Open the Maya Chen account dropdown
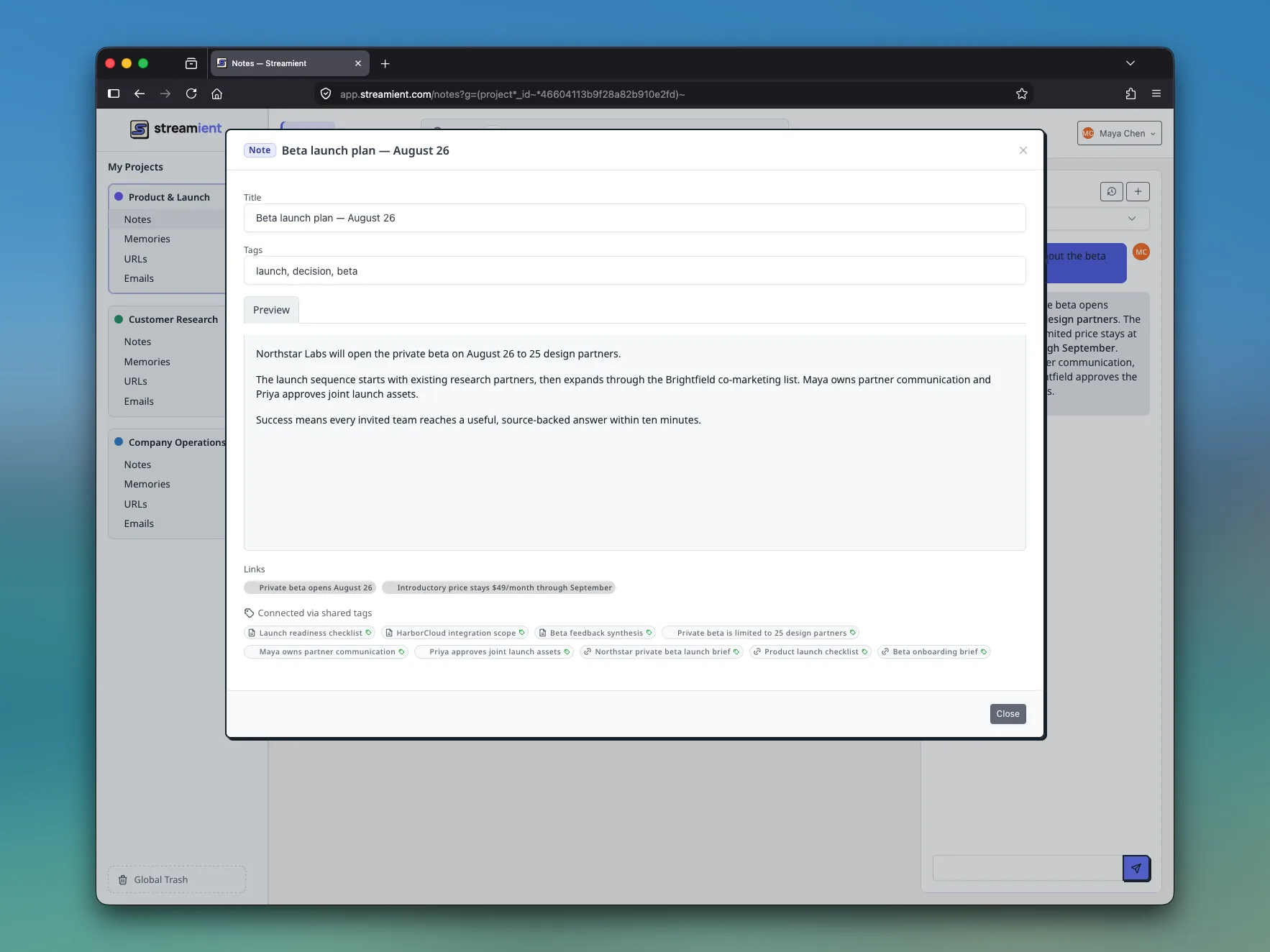 pos(1119,133)
